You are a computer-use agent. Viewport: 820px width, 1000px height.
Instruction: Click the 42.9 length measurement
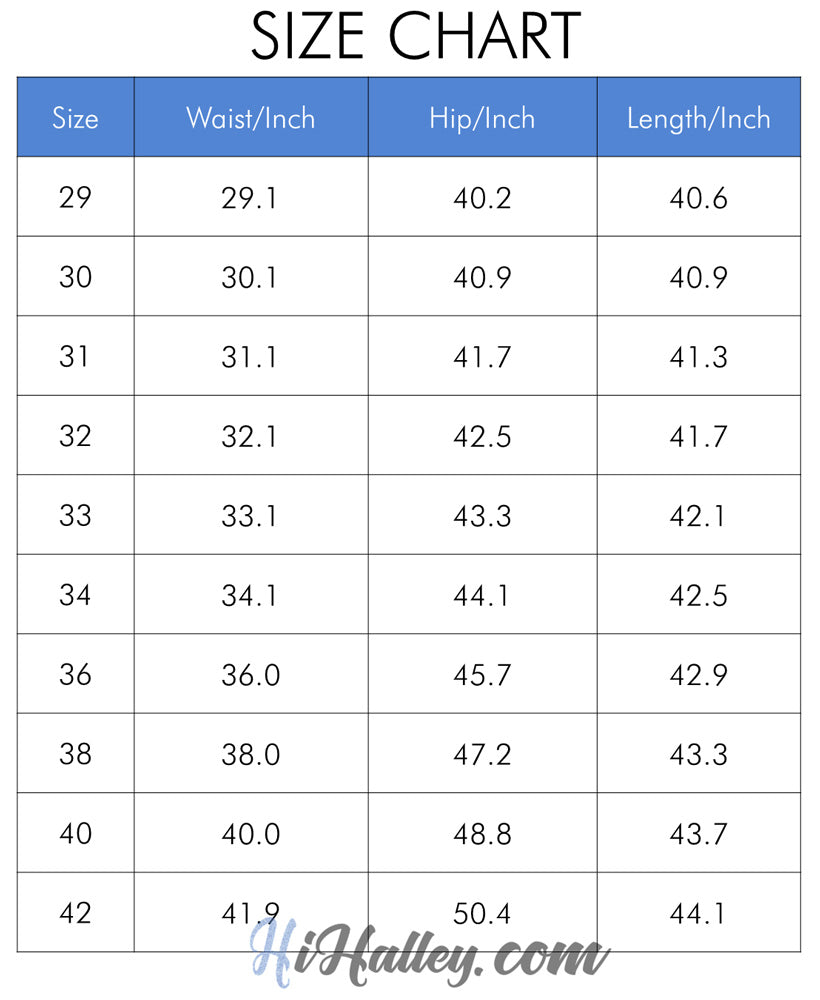point(698,675)
